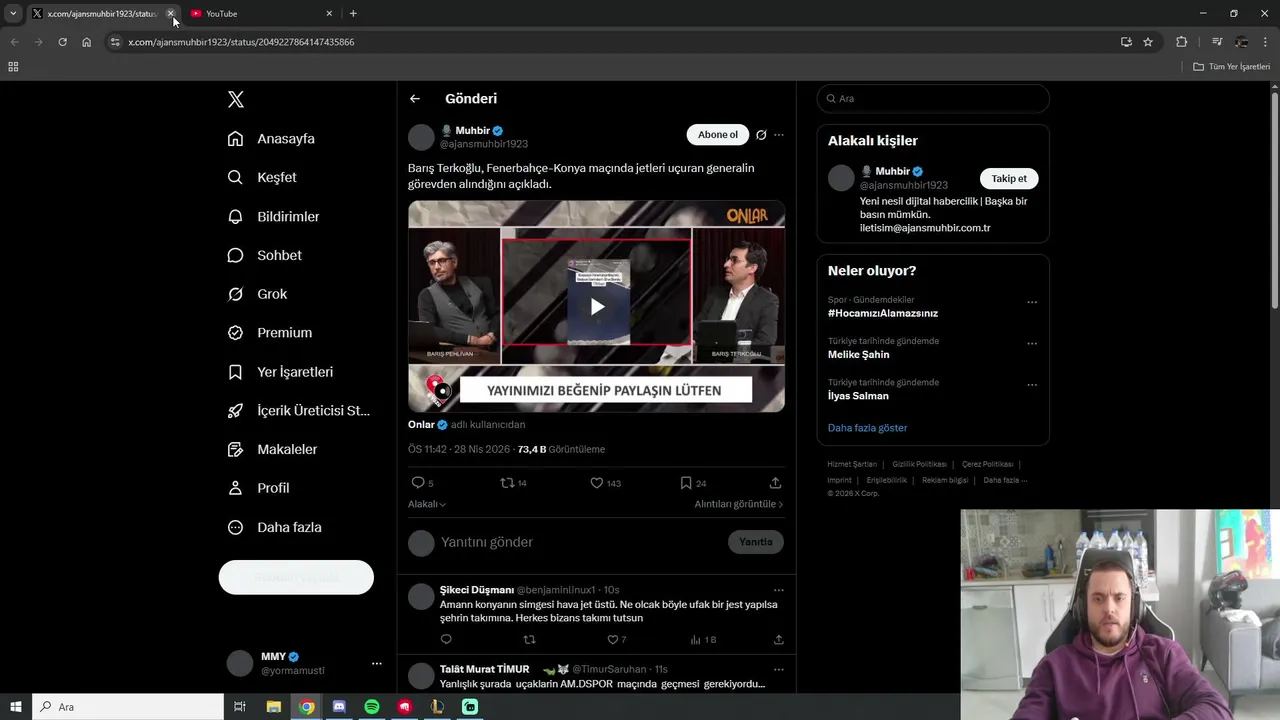Screen dimensions: 1280x720
Task: Open İçerik Üreticisi Stüdyosu
Action: tap(299, 411)
